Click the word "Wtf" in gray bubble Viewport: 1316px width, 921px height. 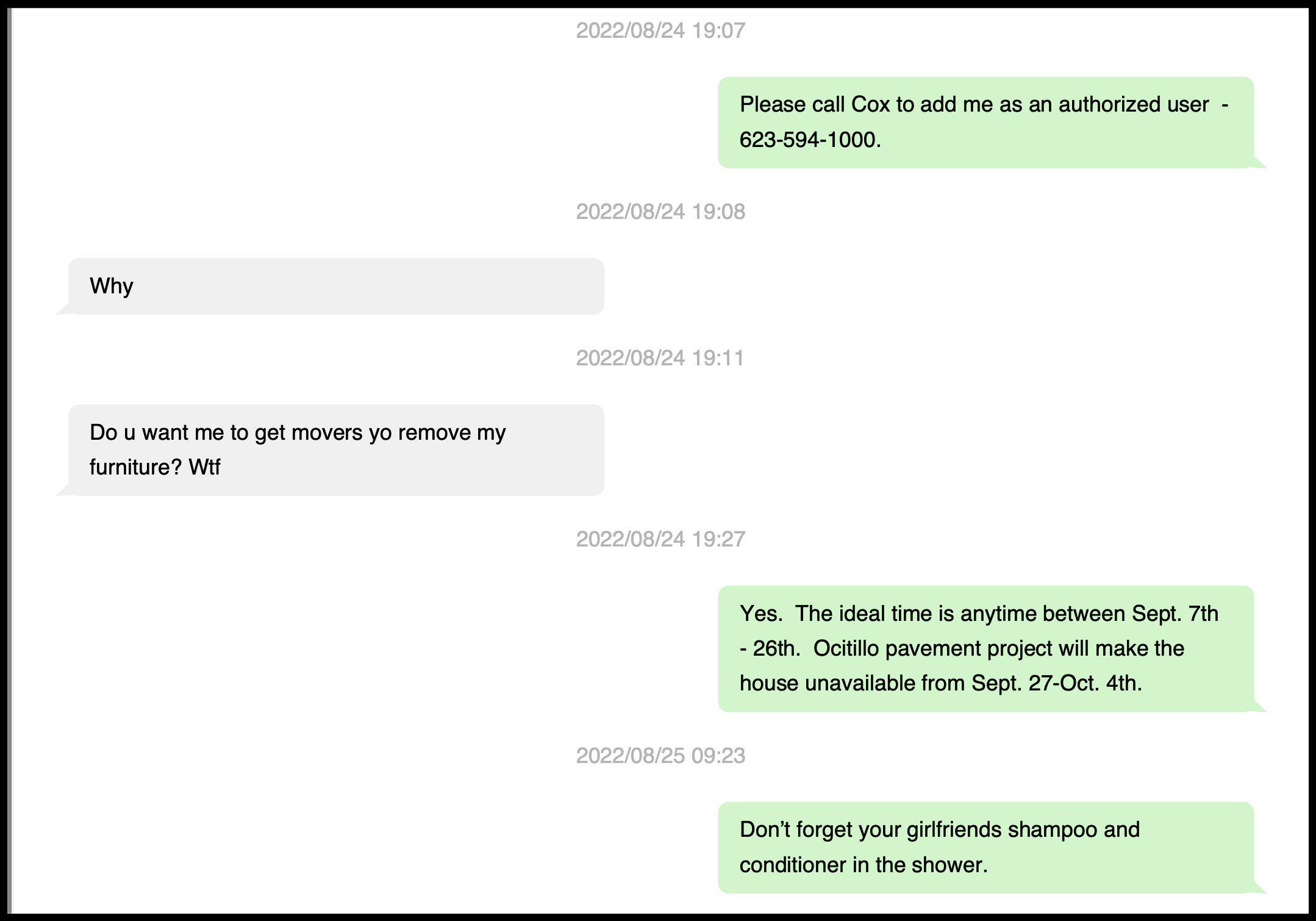tap(204, 467)
